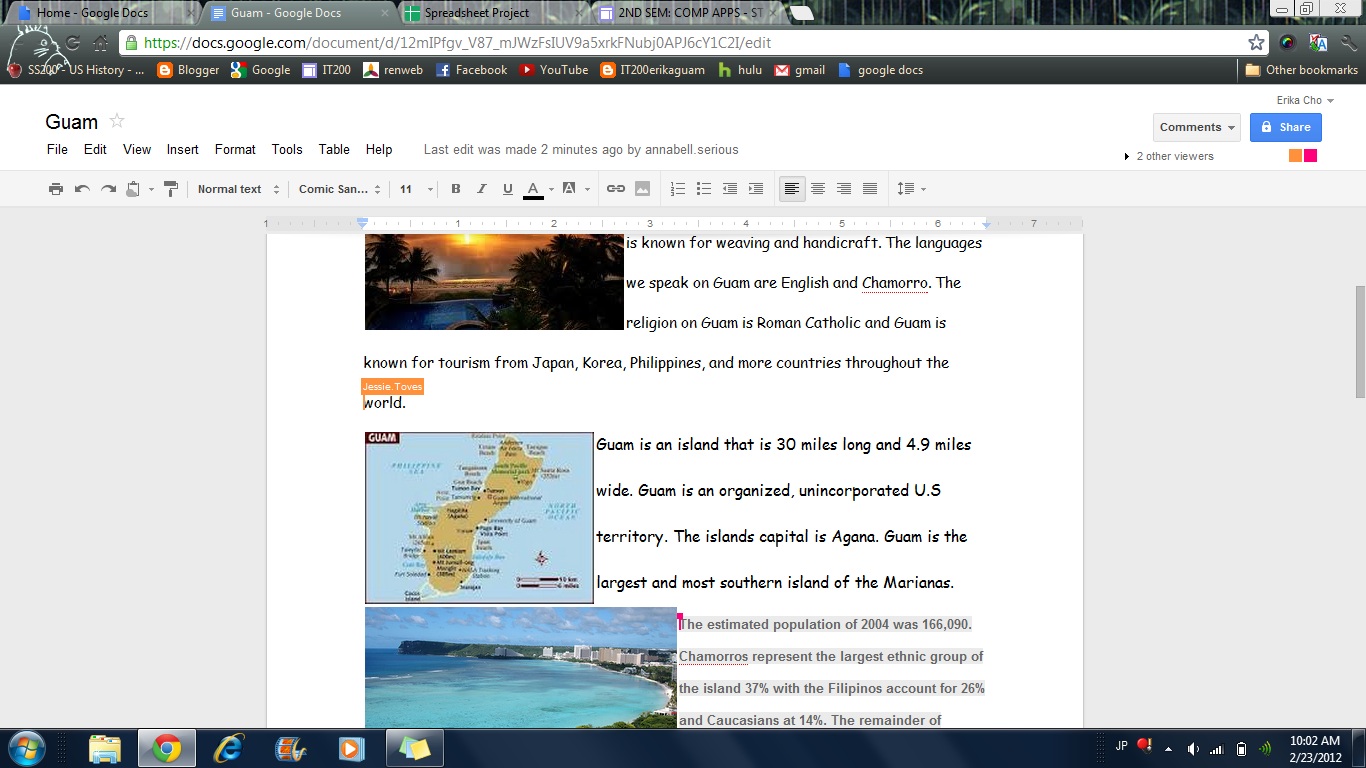1366x768 pixels.
Task: Open the Normal text style dropdown
Action: [x=238, y=189]
